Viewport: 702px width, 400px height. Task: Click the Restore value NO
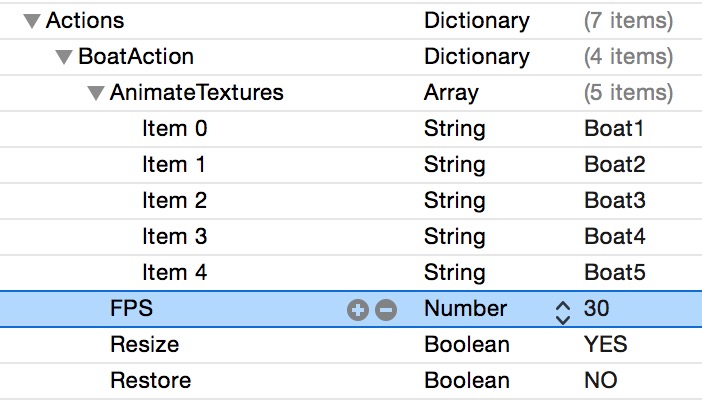[x=600, y=381]
